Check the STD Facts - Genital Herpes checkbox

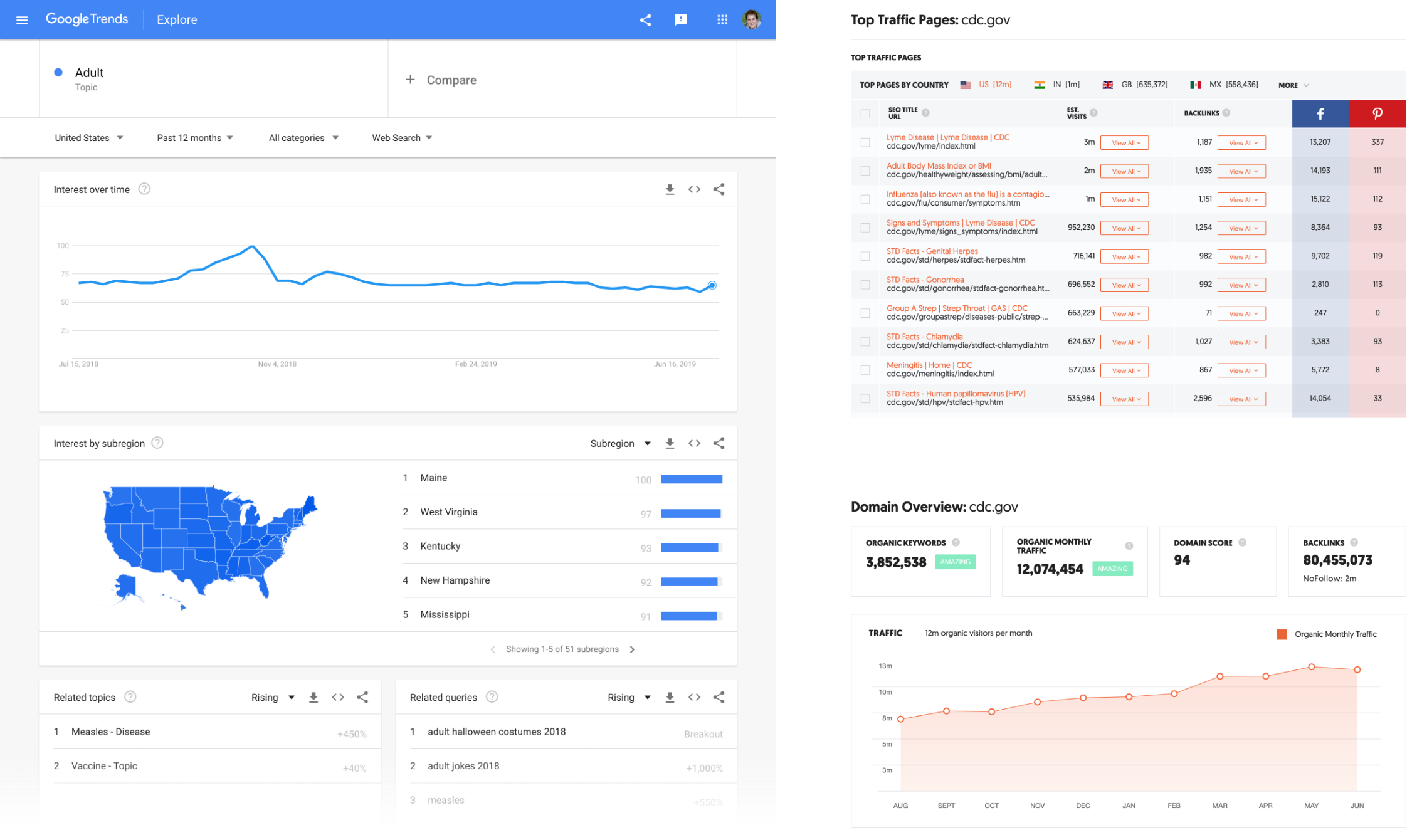(x=865, y=256)
